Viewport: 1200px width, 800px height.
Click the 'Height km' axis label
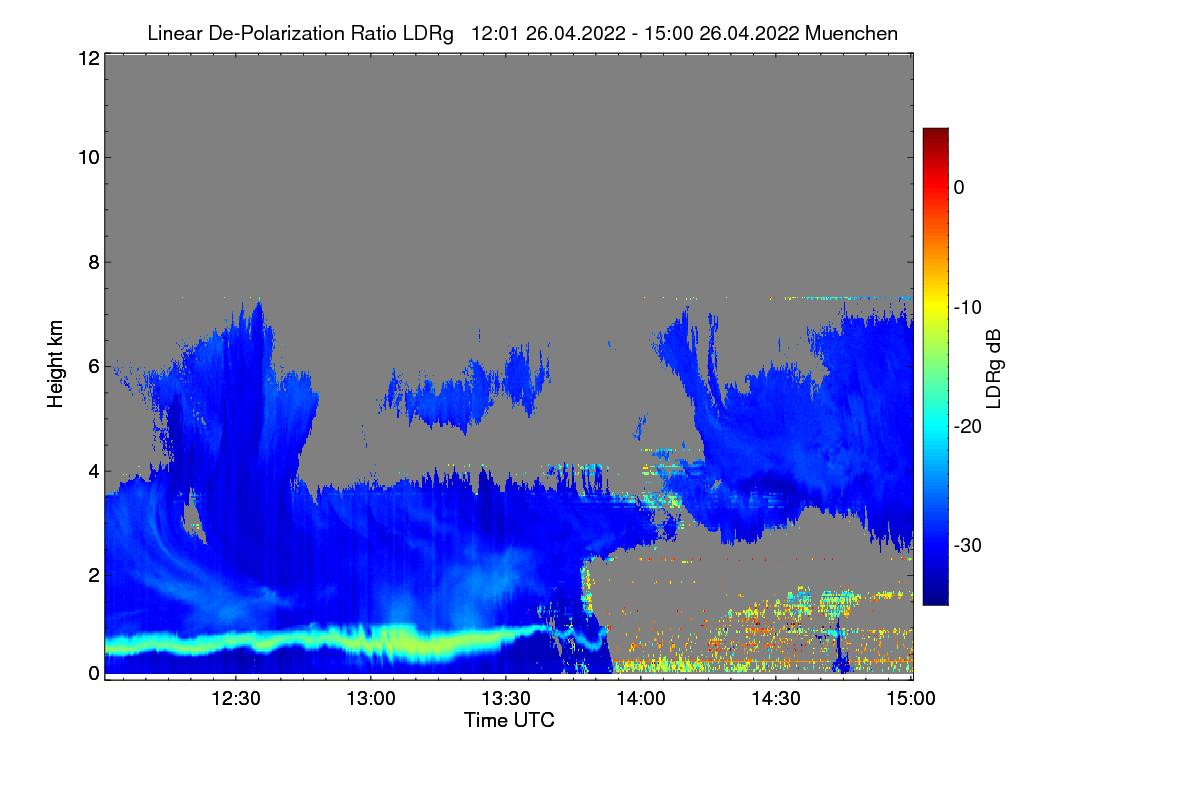coord(56,364)
